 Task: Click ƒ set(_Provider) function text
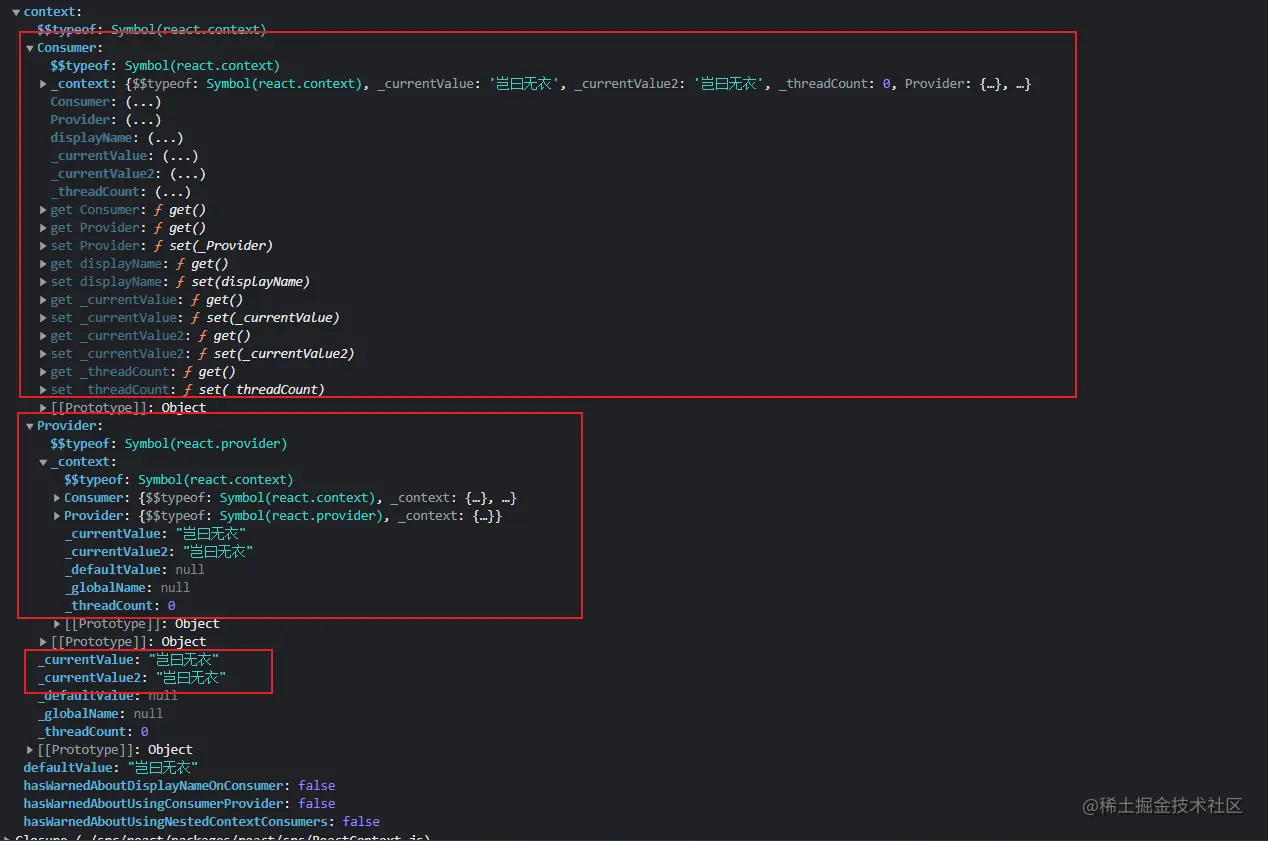coord(213,246)
